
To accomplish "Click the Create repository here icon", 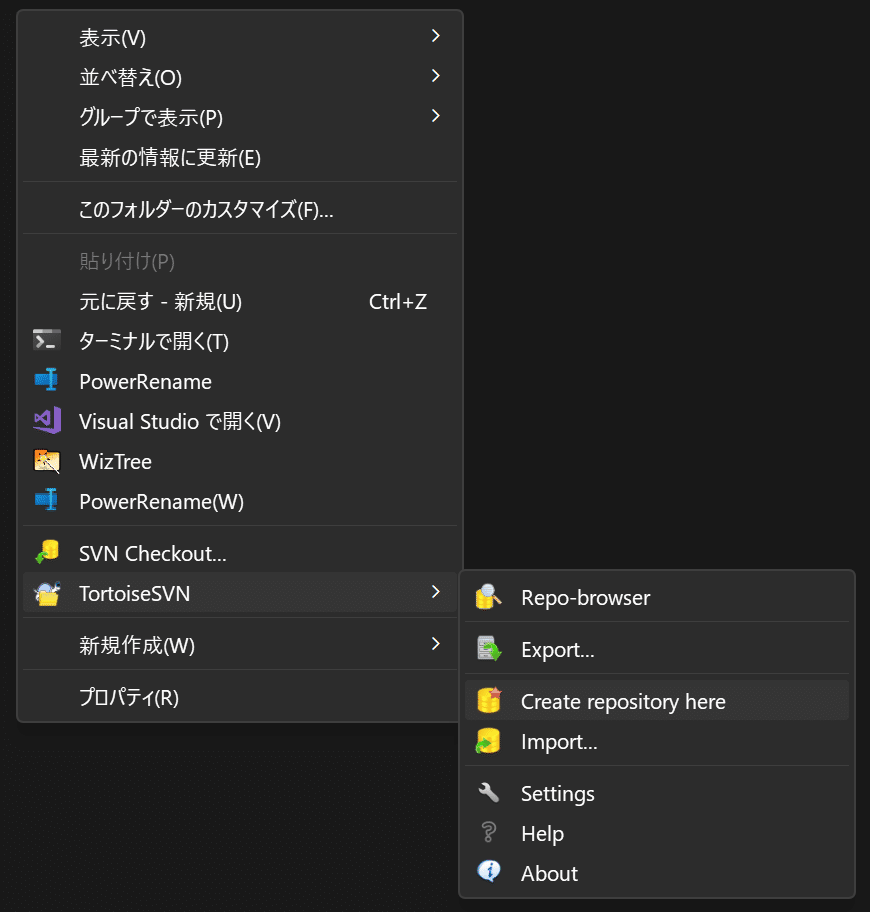I will pyautogui.click(x=489, y=701).
